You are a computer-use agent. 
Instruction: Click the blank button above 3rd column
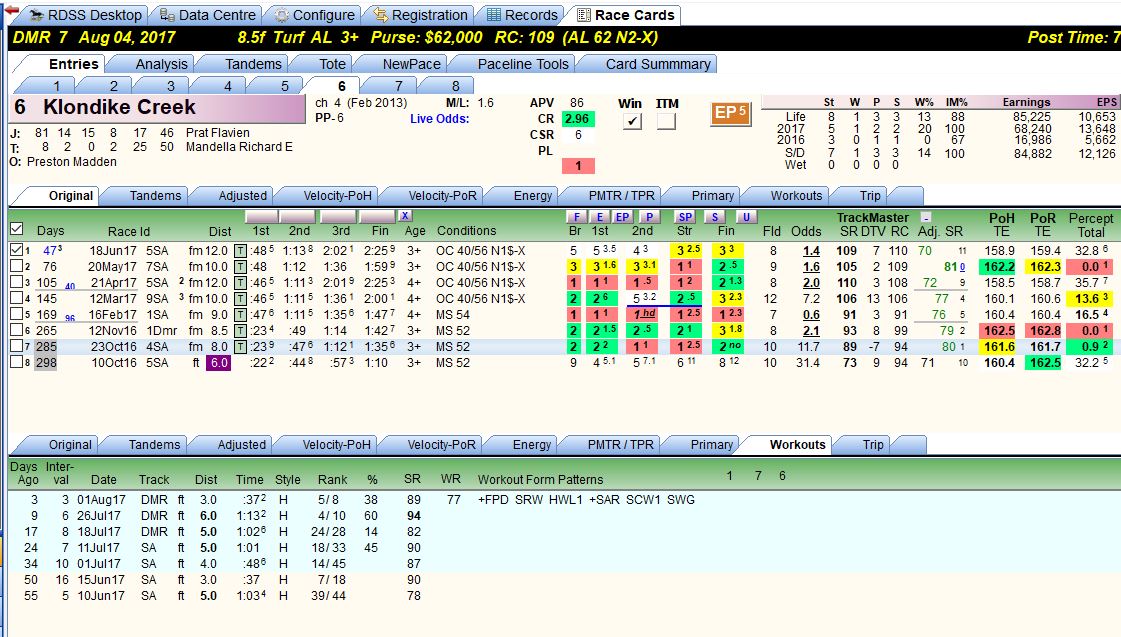[338, 217]
